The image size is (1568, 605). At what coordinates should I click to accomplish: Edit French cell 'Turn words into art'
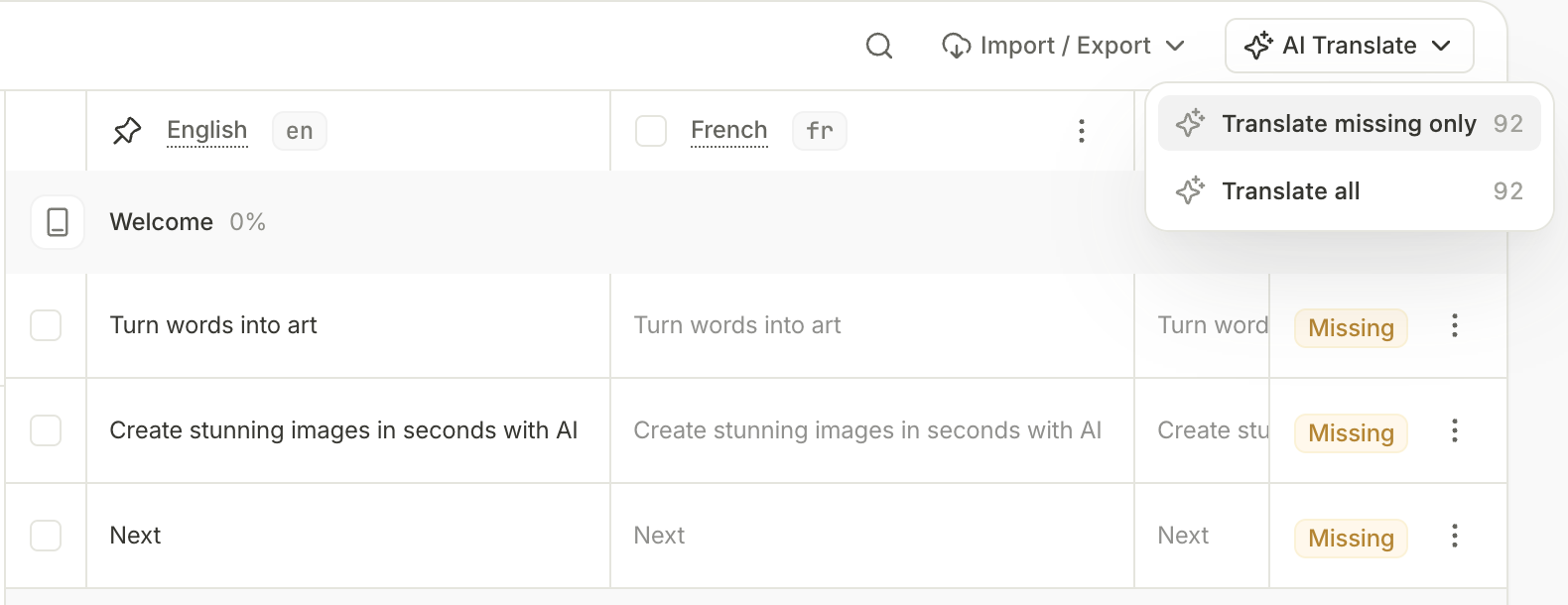click(x=872, y=325)
